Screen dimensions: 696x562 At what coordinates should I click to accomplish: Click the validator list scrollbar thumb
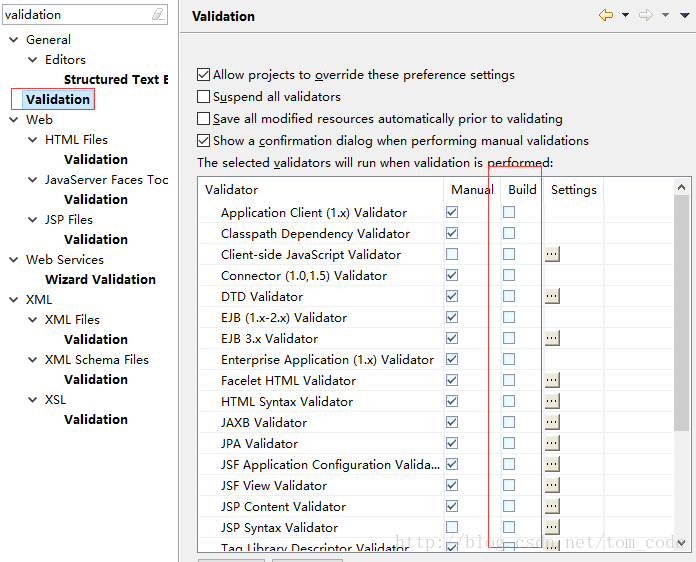[681, 313]
